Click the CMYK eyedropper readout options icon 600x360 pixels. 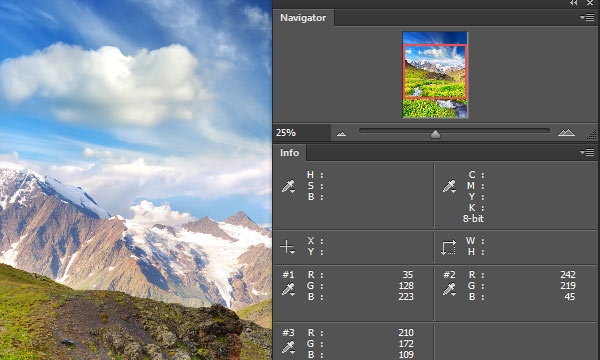(x=449, y=186)
